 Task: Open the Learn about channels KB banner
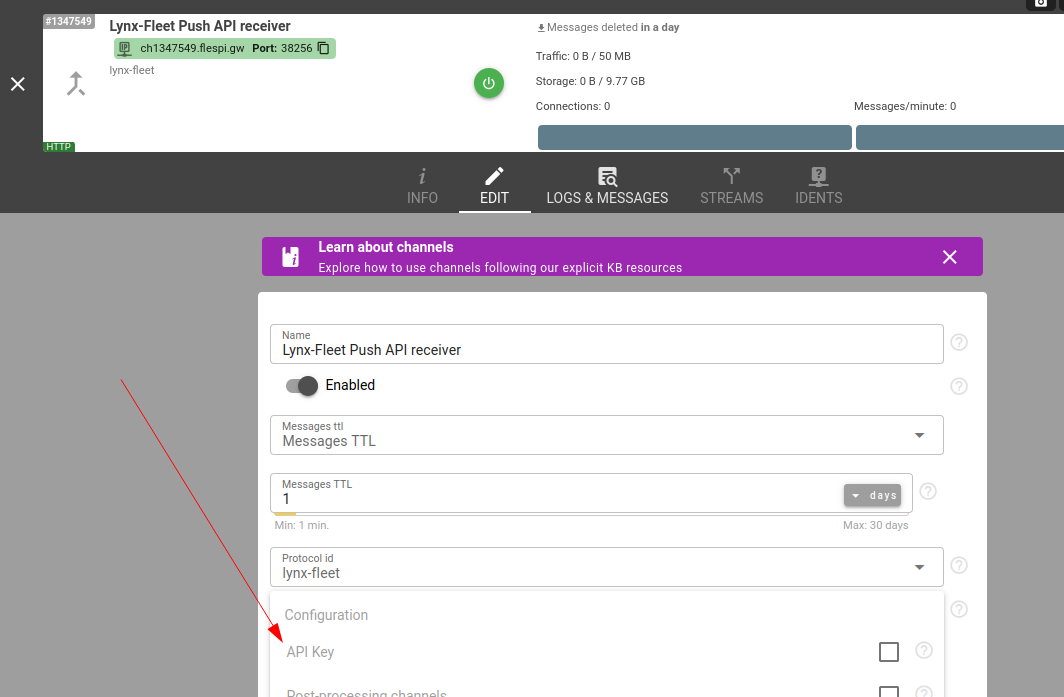(x=500, y=257)
